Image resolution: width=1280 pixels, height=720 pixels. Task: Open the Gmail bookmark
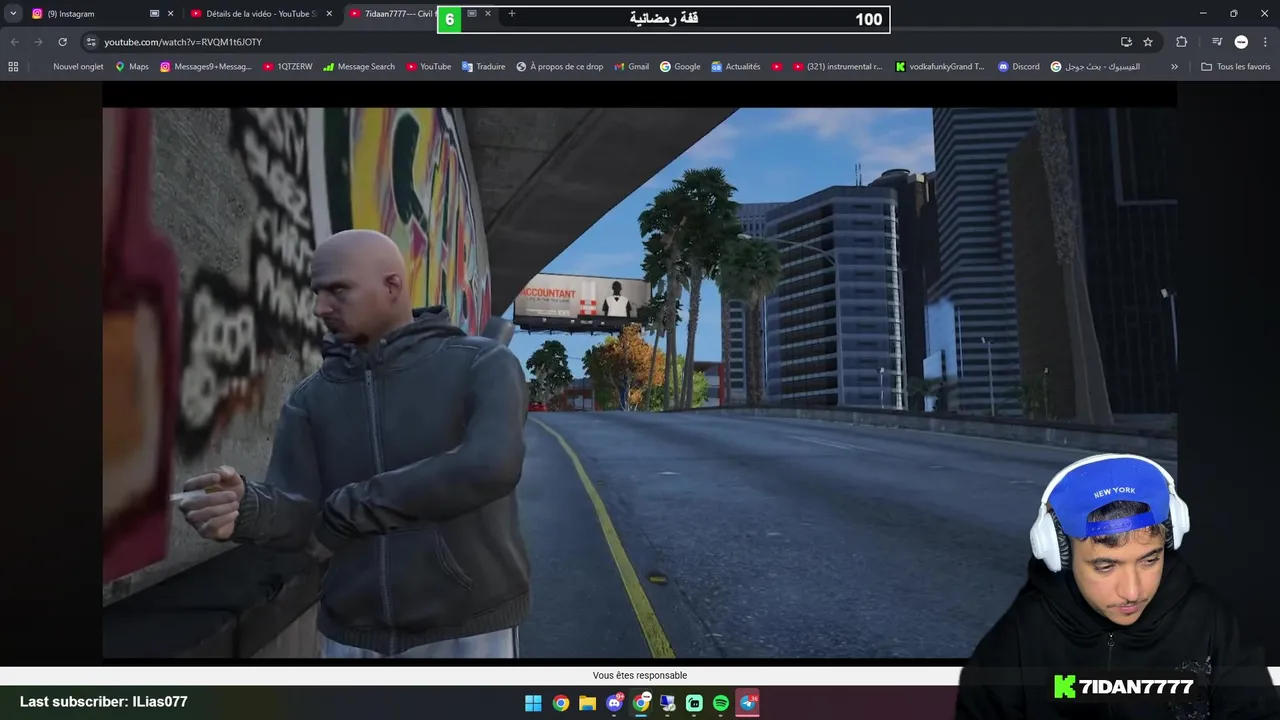pyautogui.click(x=631, y=67)
